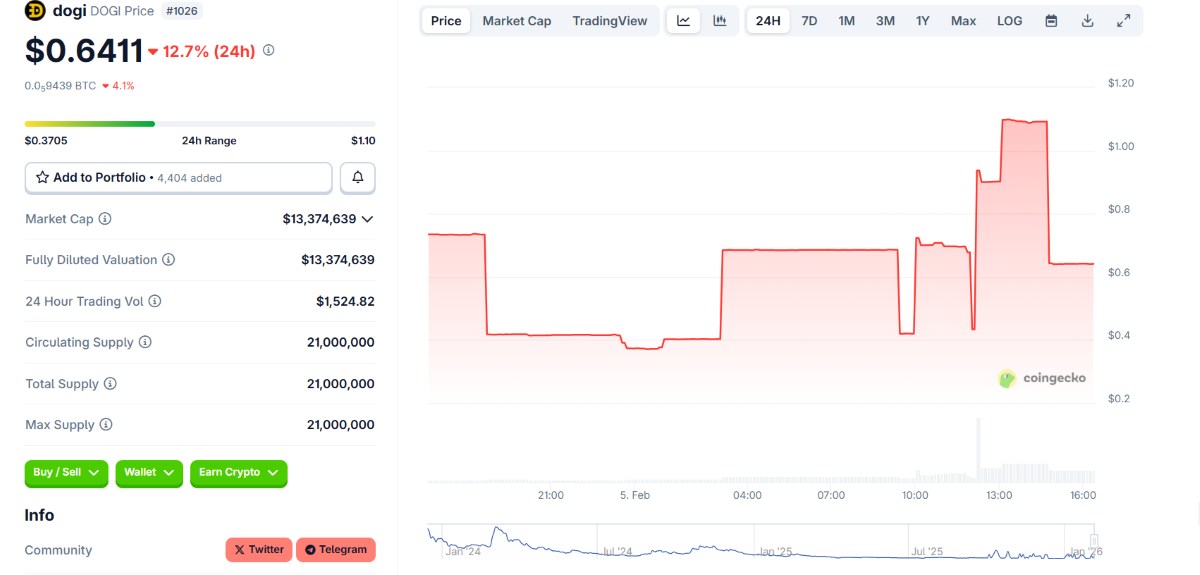Select the Market Cap chart tab
The height and width of the screenshot is (575, 1200).
pyautogui.click(x=517, y=21)
